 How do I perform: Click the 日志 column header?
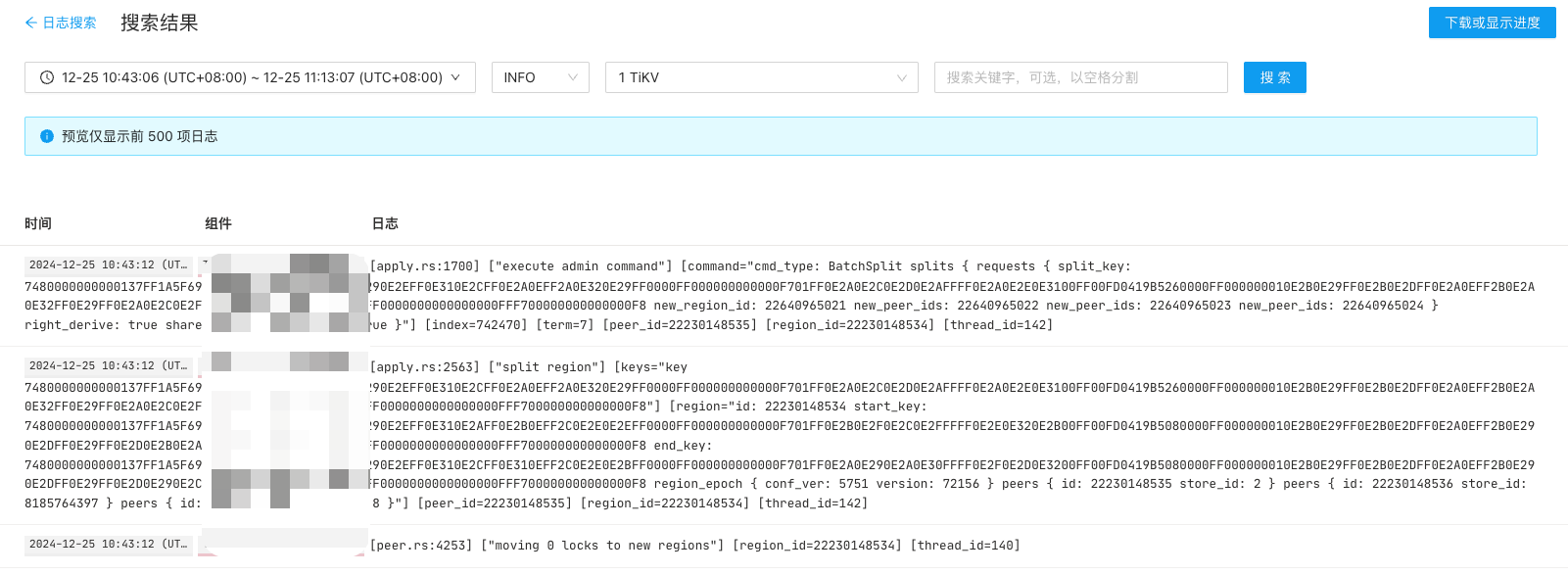pyautogui.click(x=385, y=223)
